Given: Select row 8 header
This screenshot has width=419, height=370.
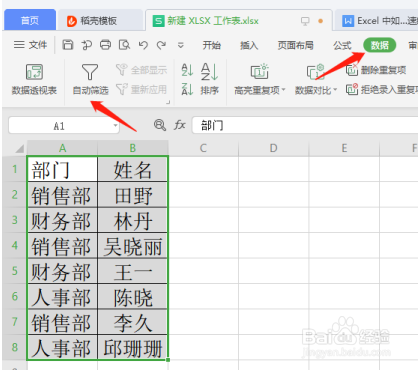Looking at the screenshot, I should tap(15, 347).
